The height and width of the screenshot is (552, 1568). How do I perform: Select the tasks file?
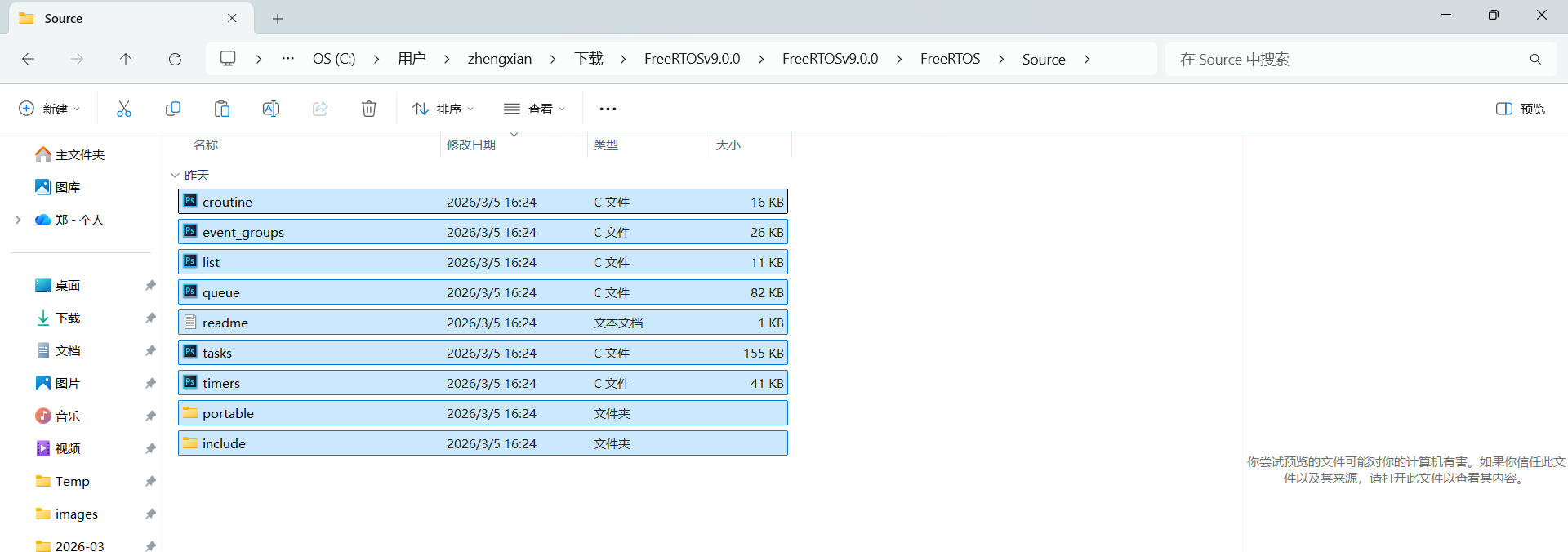point(483,353)
